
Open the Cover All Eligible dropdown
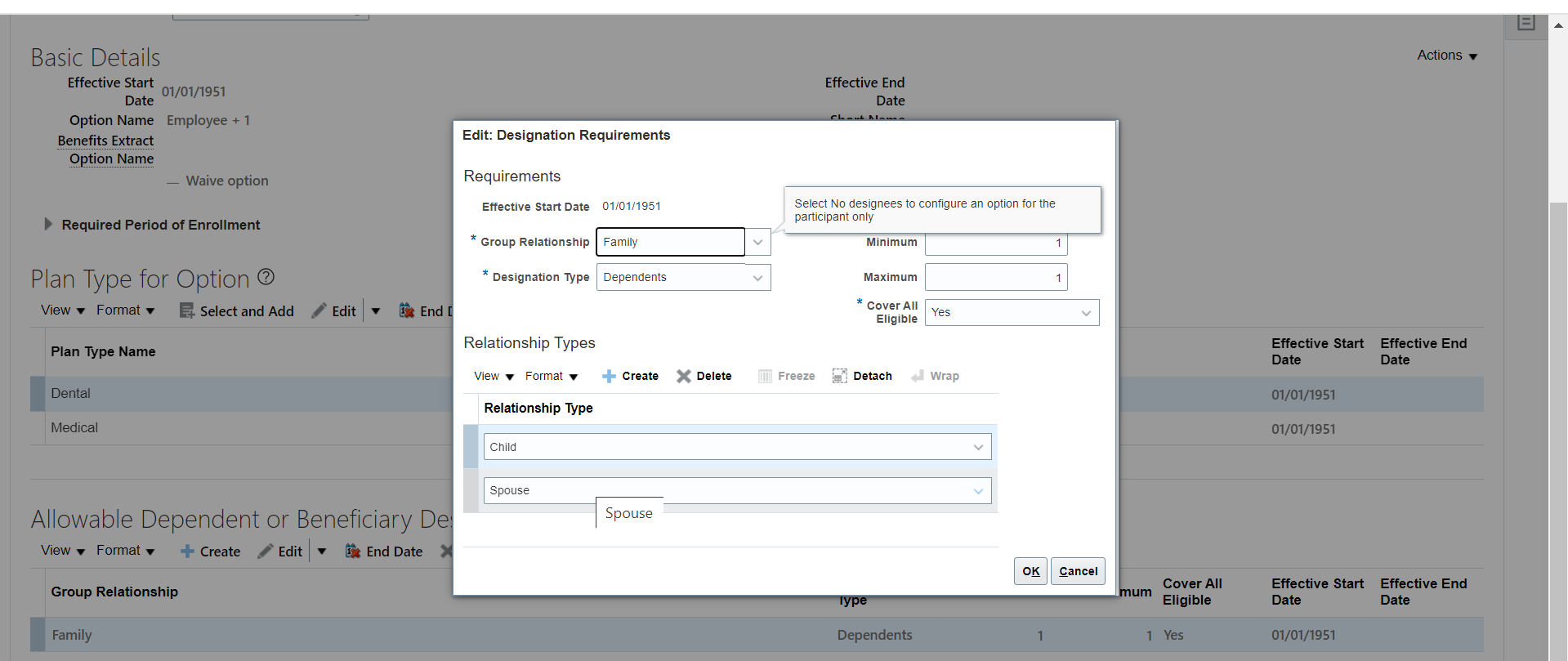[x=1086, y=313]
